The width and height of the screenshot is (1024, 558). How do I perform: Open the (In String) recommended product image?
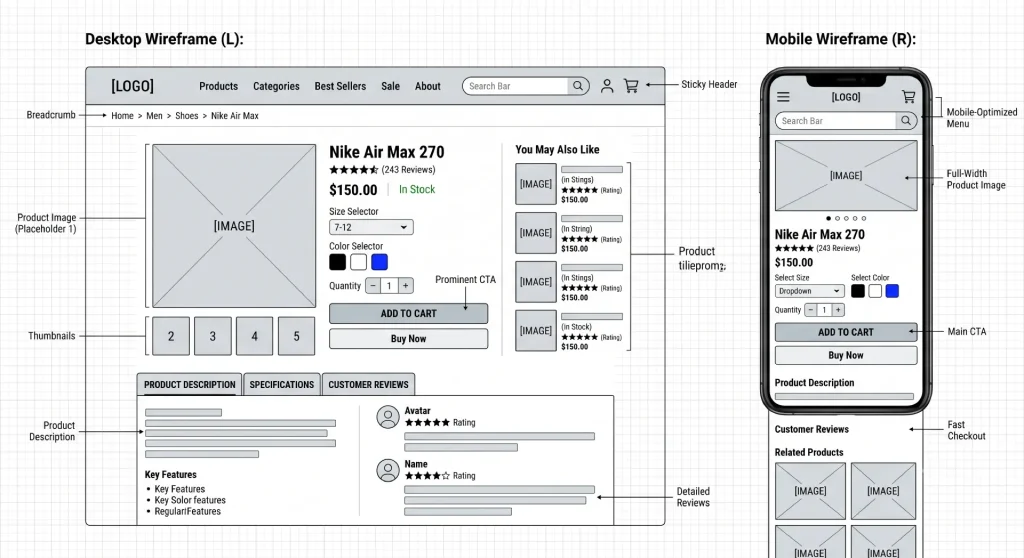(536, 233)
